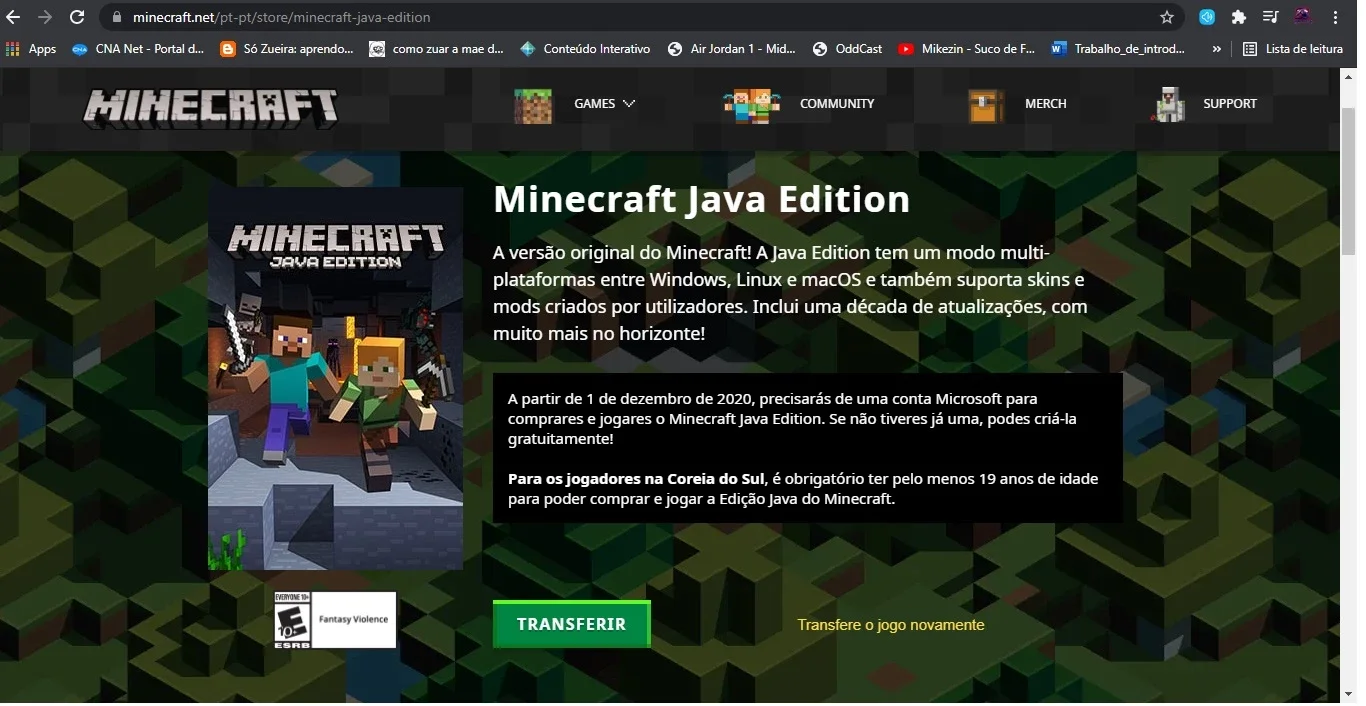Image resolution: width=1366 pixels, height=706 pixels.
Task: Reload the Minecraft store page
Action: (x=77, y=17)
